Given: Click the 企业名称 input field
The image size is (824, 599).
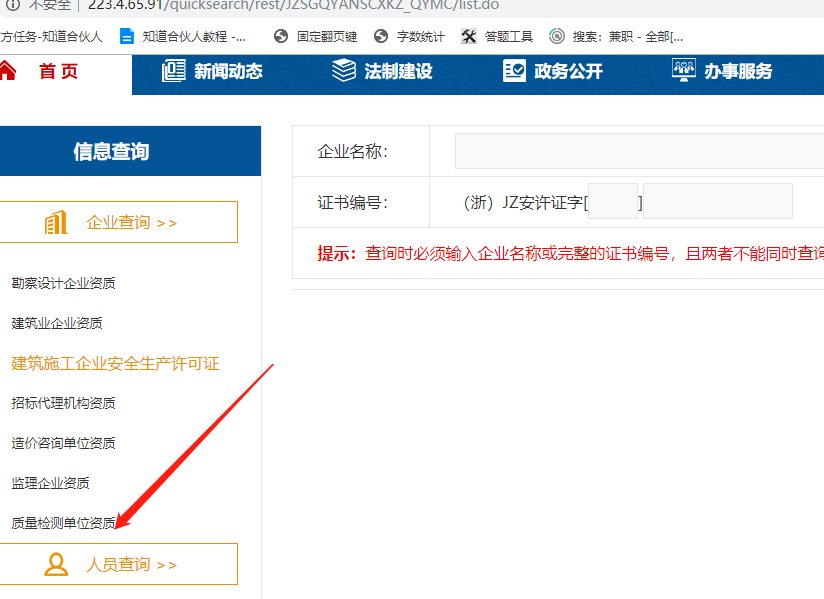Looking at the screenshot, I should click(x=640, y=150).
